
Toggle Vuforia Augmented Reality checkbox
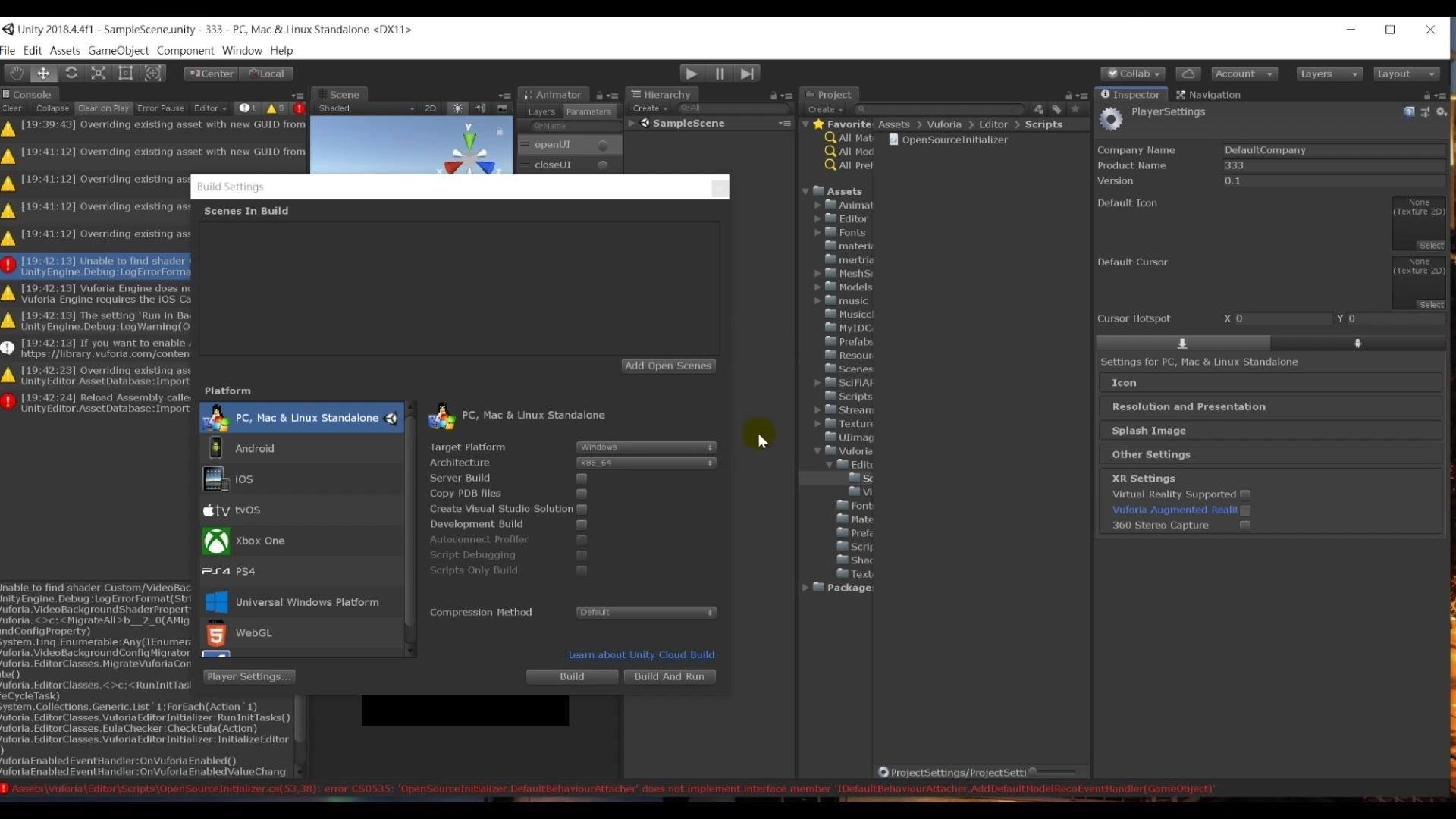click(1244, 510)
